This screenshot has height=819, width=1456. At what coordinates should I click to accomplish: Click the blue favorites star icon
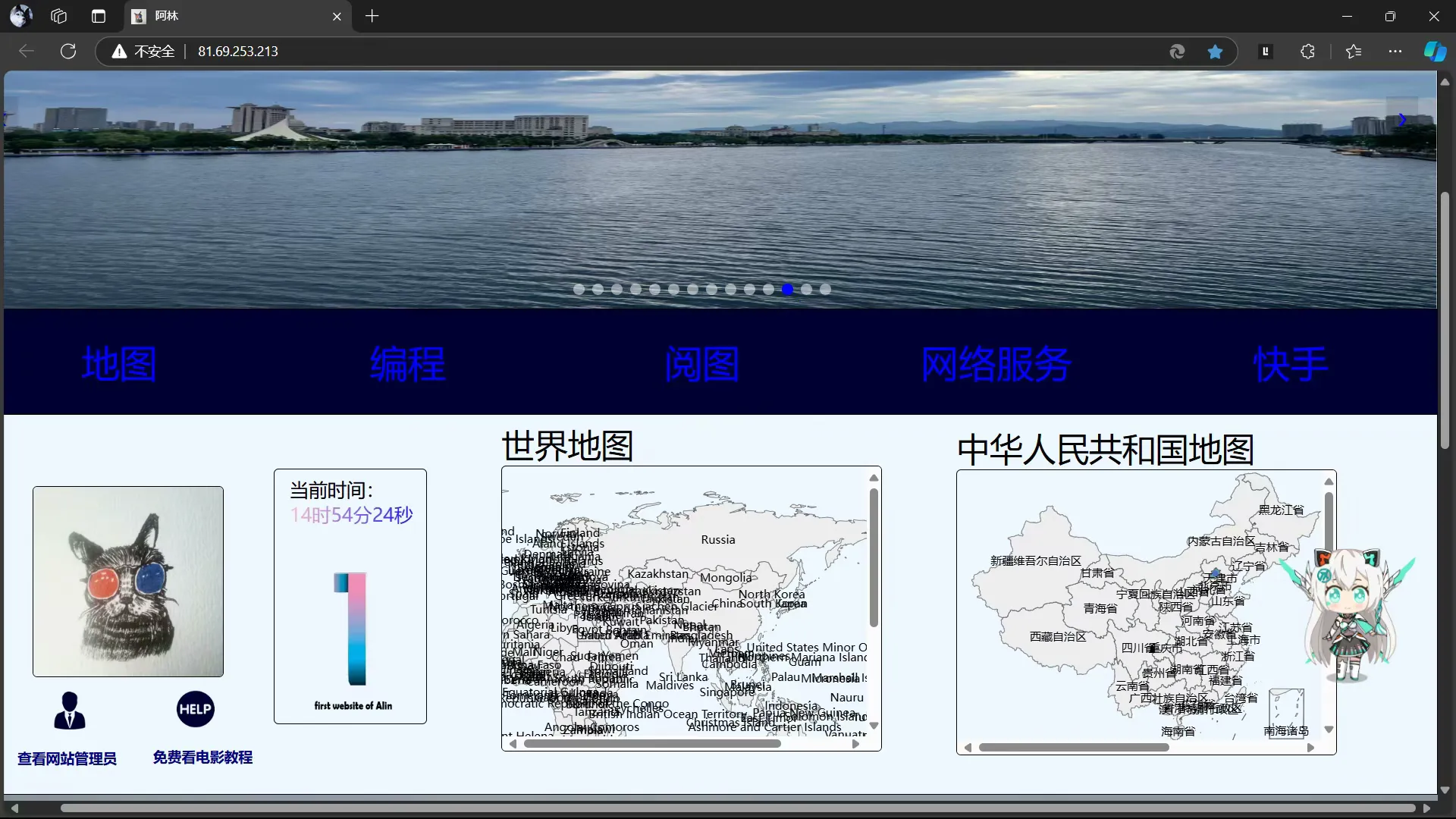(x=1215, y=52)
